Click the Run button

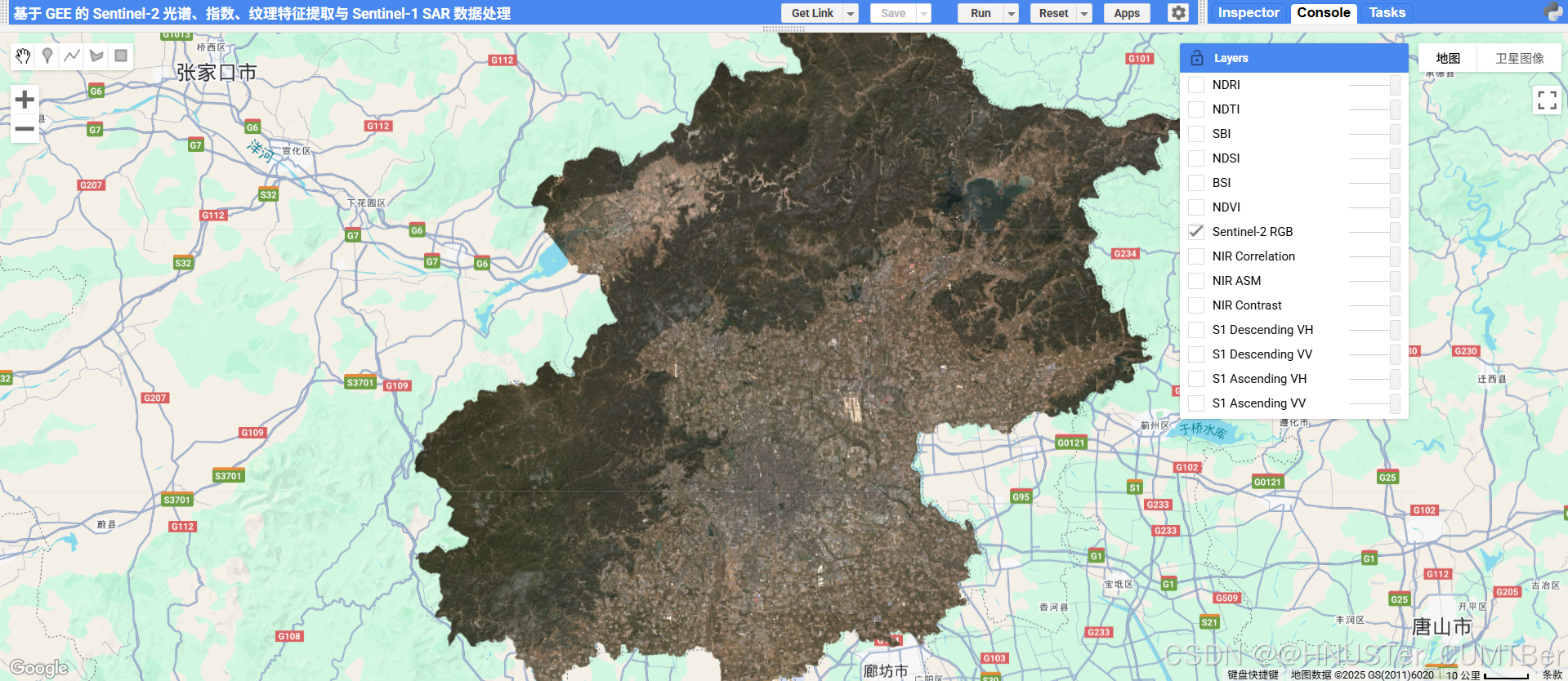[981, 13]
